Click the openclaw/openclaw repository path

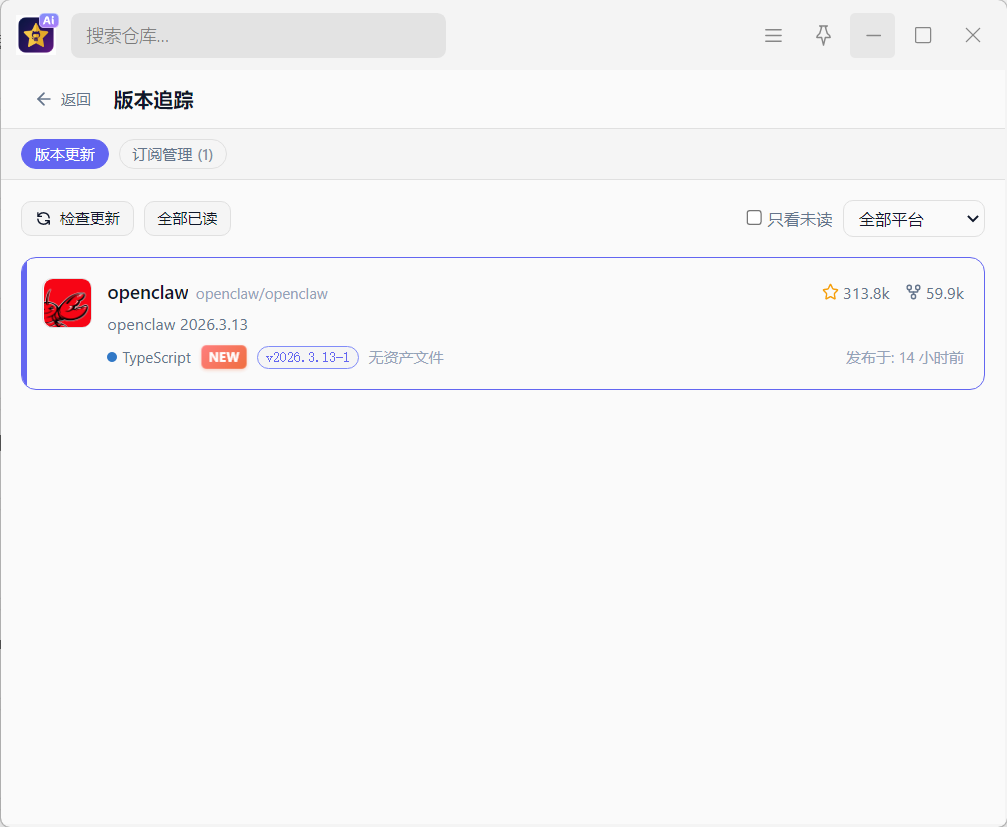pos(262,294)
